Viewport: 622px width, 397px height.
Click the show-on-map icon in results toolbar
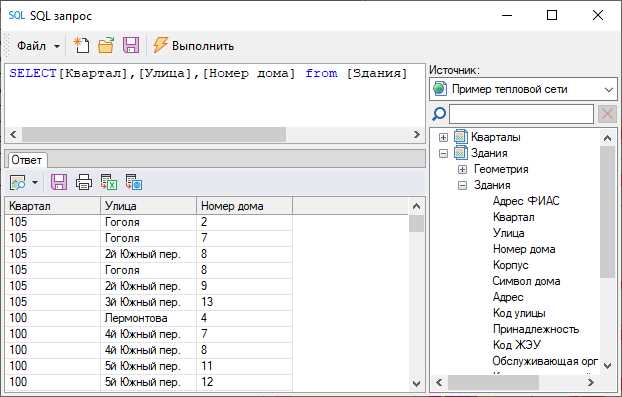(17, 182)
